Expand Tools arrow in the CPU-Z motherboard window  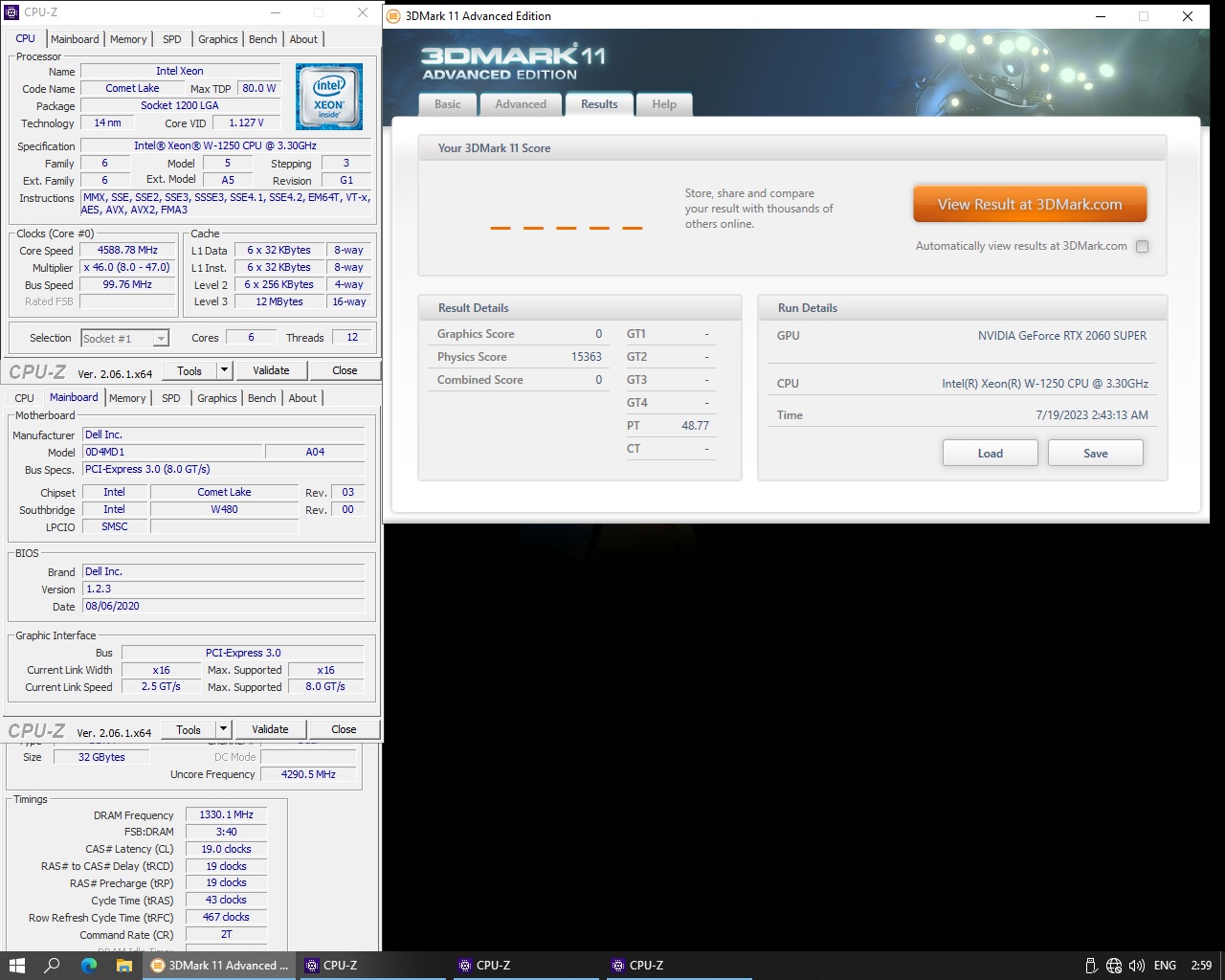223,729
